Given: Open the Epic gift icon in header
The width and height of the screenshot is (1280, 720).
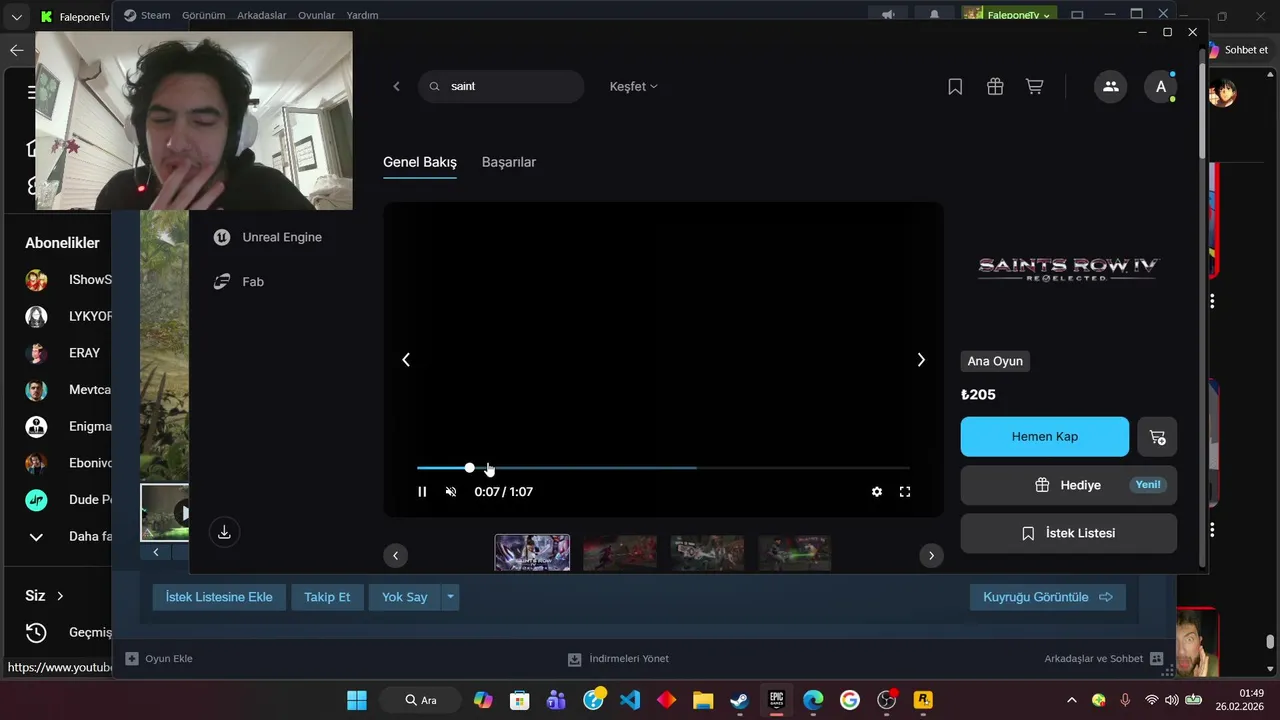Looking at the screenshot, I should coord(995,87).
